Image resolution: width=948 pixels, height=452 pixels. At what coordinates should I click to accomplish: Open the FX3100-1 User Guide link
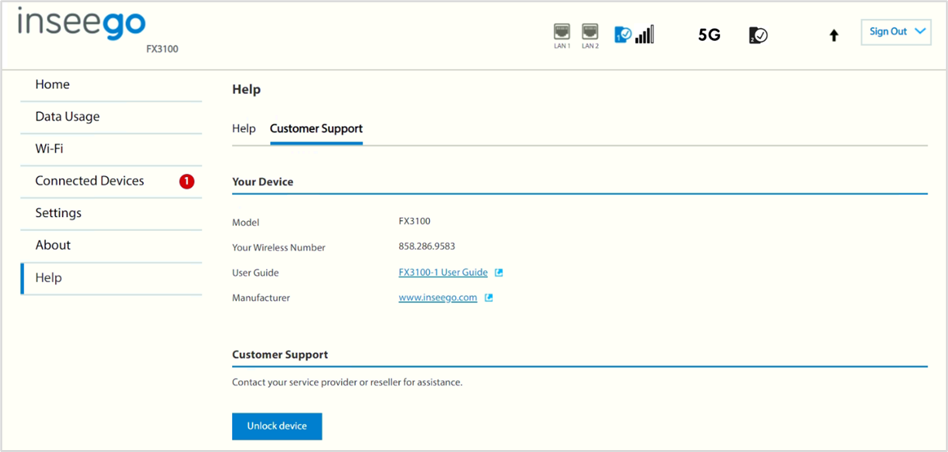[x=443, y=273]
